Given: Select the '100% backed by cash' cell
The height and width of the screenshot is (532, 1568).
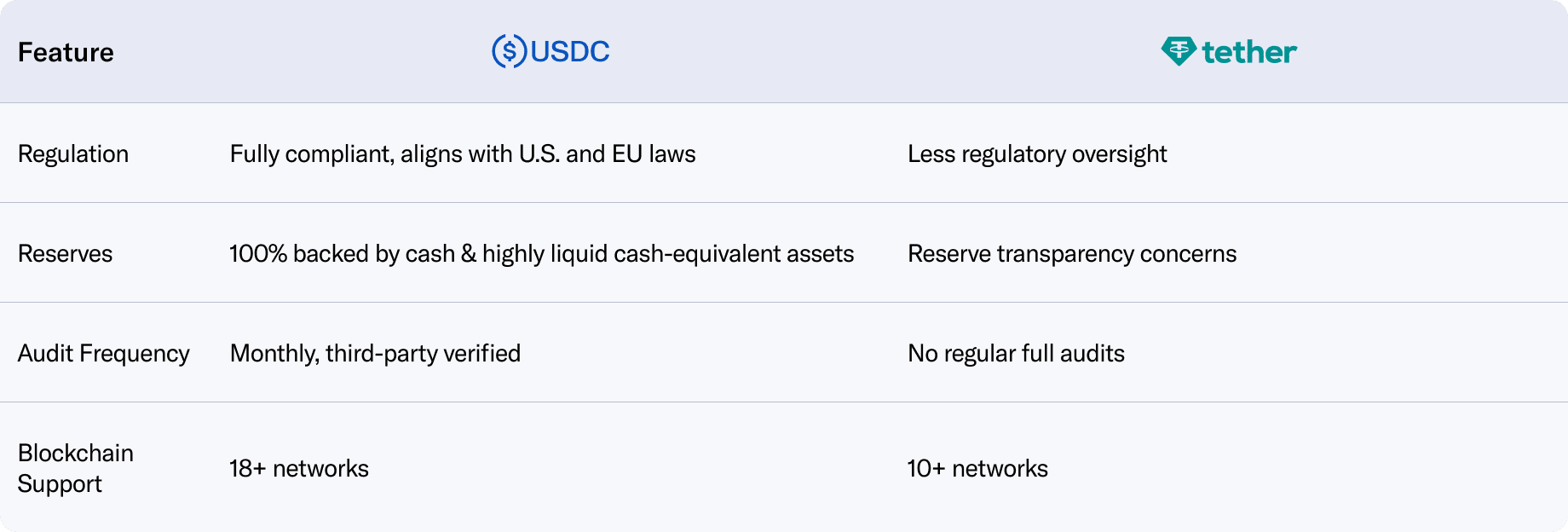Looking at the screenshot, I should 341,254.
